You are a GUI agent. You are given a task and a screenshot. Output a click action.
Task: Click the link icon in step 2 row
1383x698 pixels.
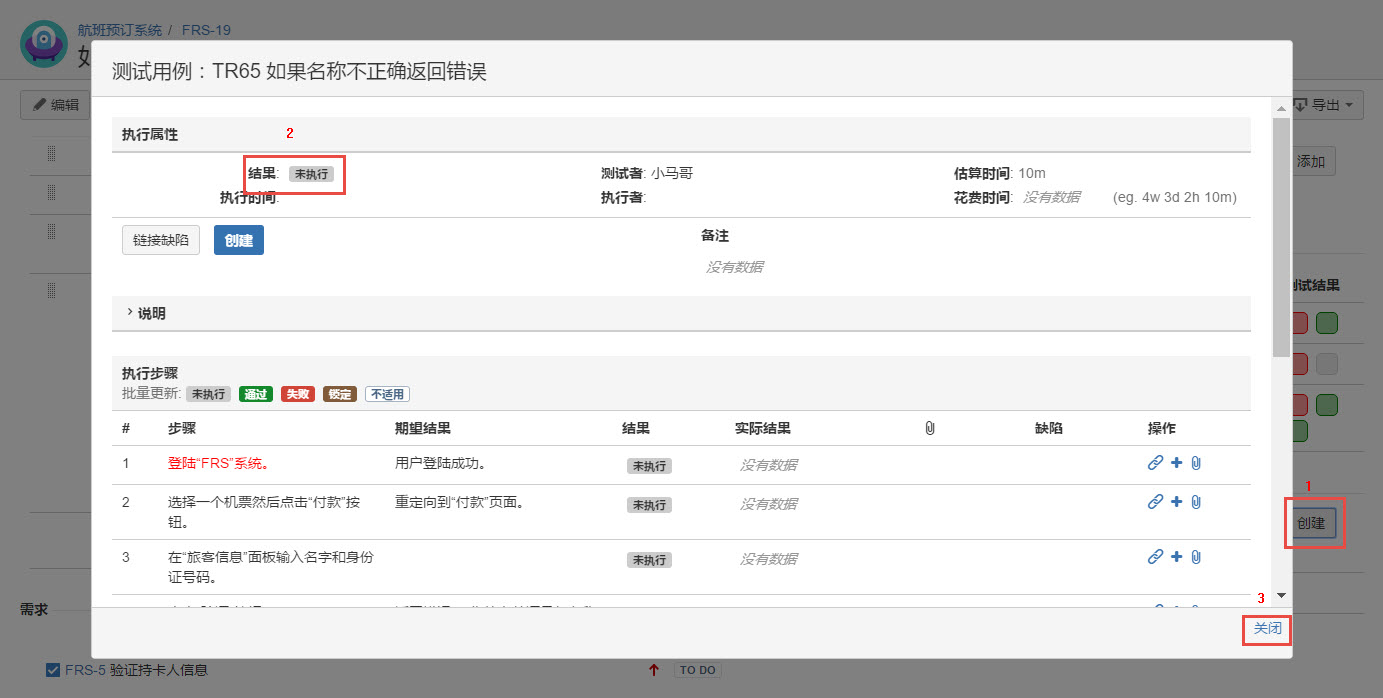coord(1155,502)
